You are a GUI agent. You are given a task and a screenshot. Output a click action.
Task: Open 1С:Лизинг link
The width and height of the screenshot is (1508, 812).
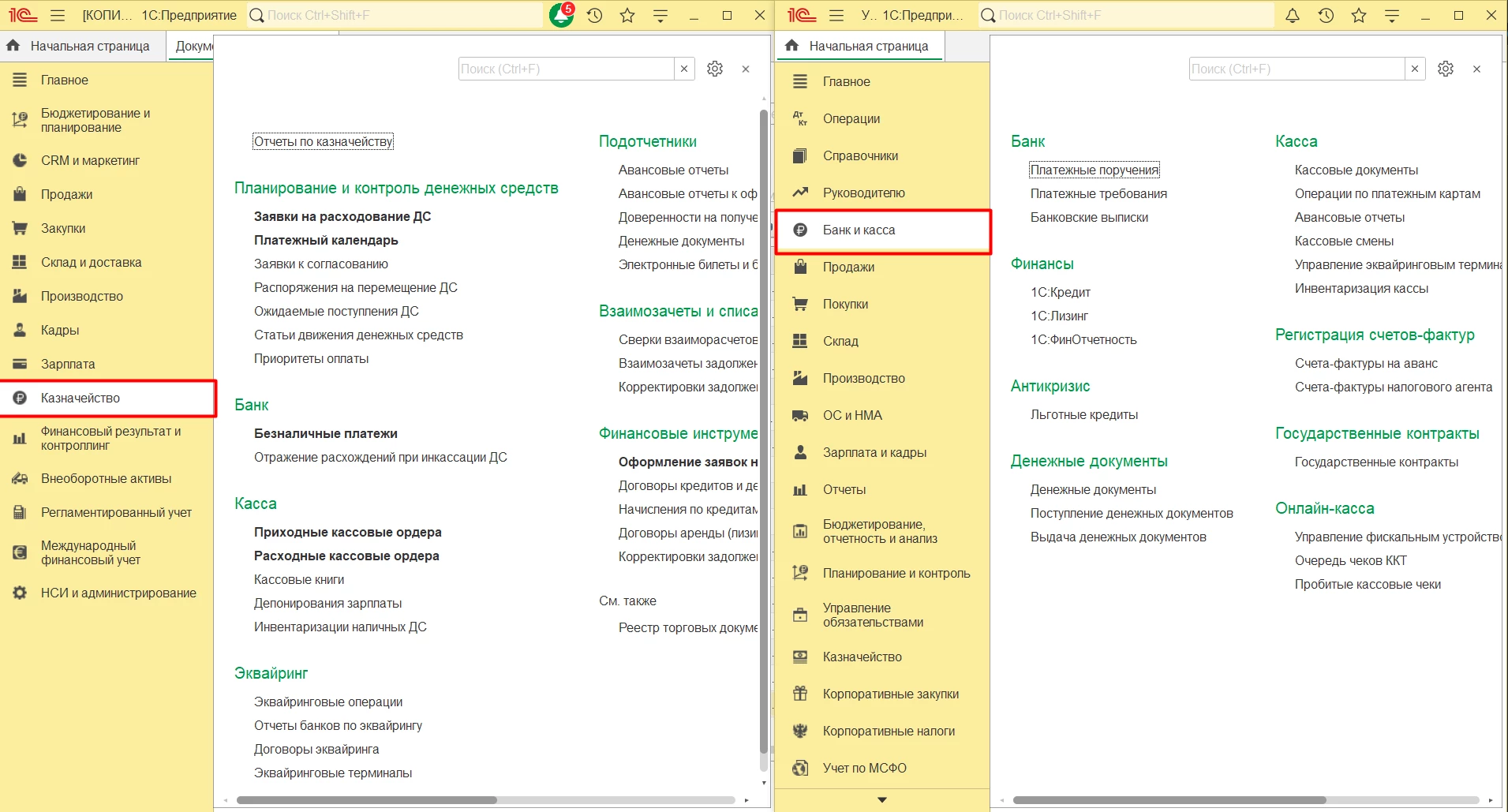(1059, 316)
